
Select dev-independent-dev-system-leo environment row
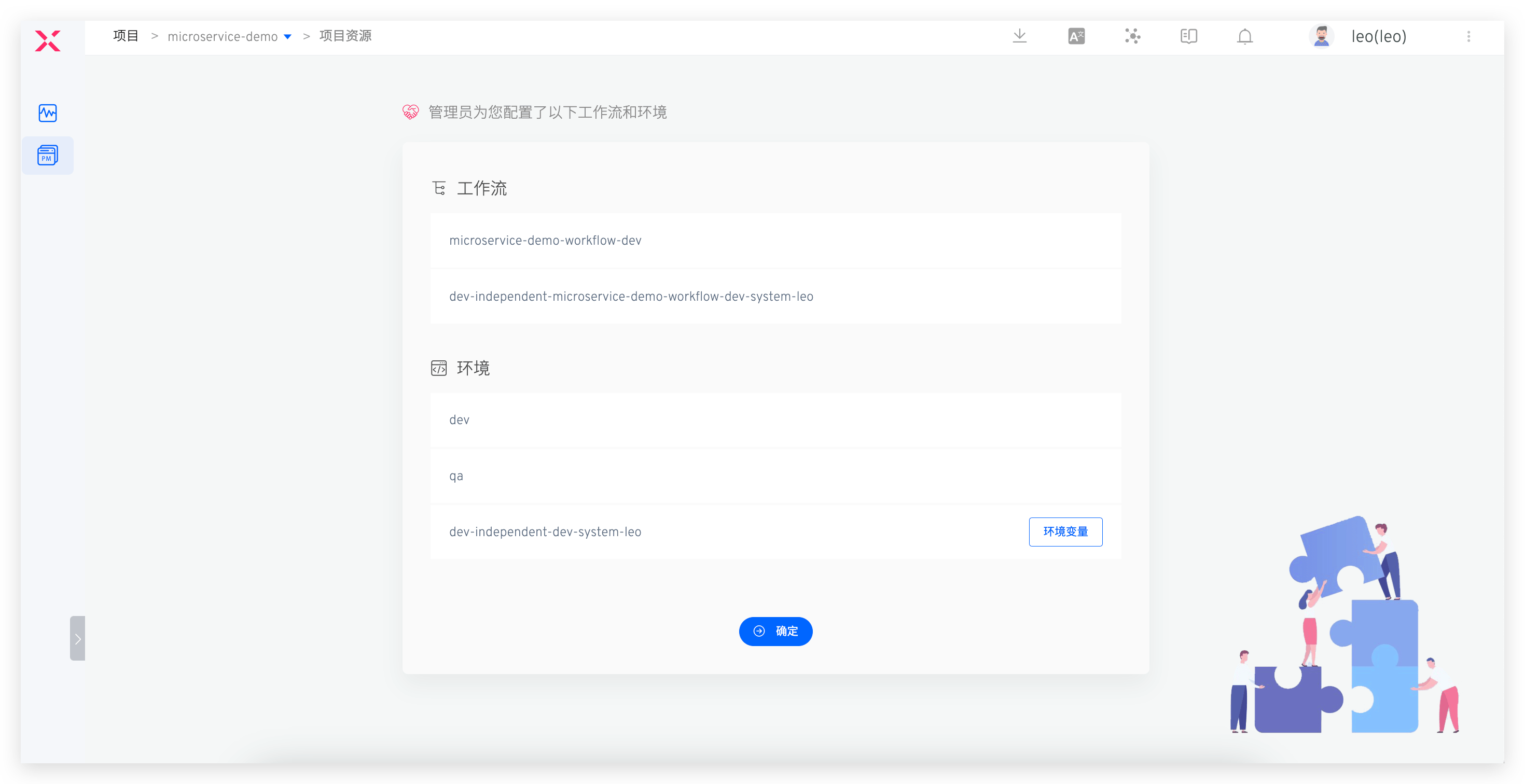(775, 531)
